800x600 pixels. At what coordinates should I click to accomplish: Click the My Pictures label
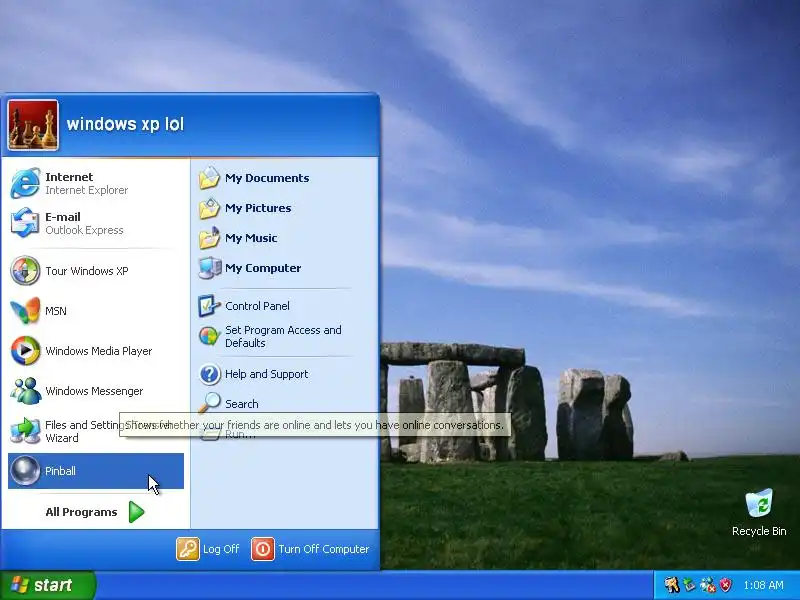point(258,208)
